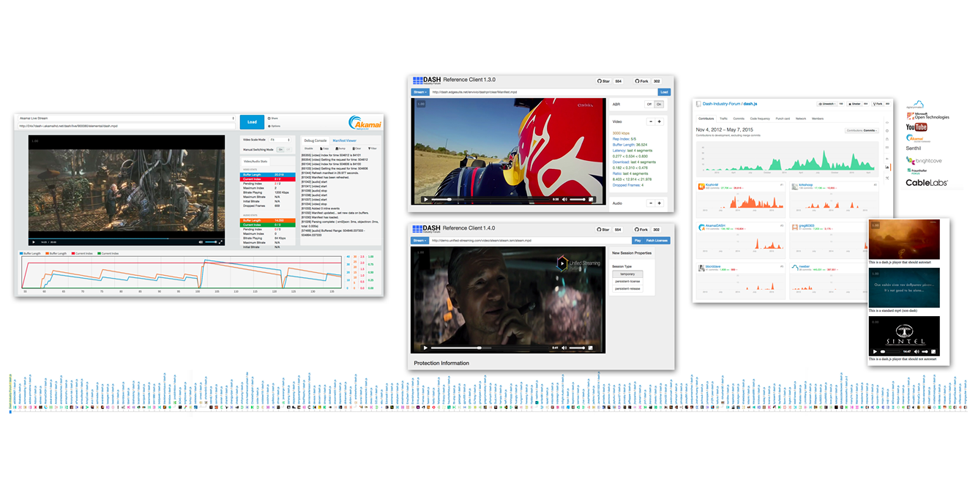Click Star button in Reference Client 1.4.0
This screenshot has width=970, height=485.
point(603,230)
